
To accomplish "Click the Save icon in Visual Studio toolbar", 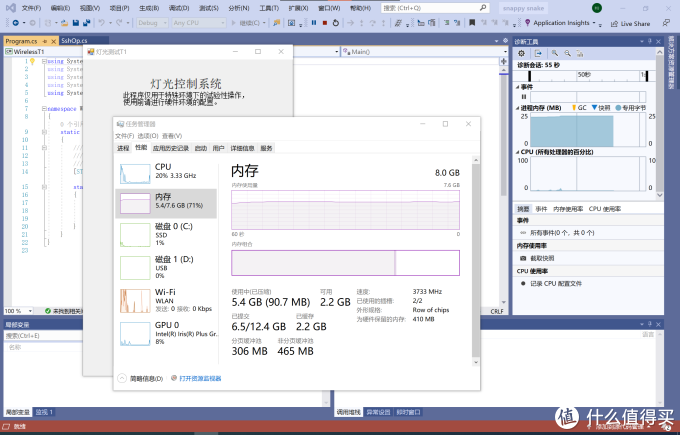I will tap(75, 23).
